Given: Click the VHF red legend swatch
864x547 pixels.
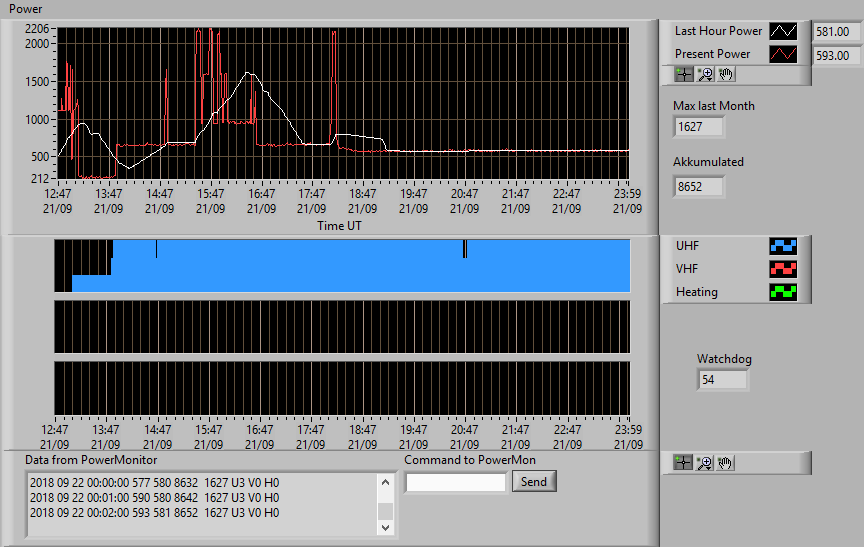Looking at the screenshot, I should click(x=783, y=269).
